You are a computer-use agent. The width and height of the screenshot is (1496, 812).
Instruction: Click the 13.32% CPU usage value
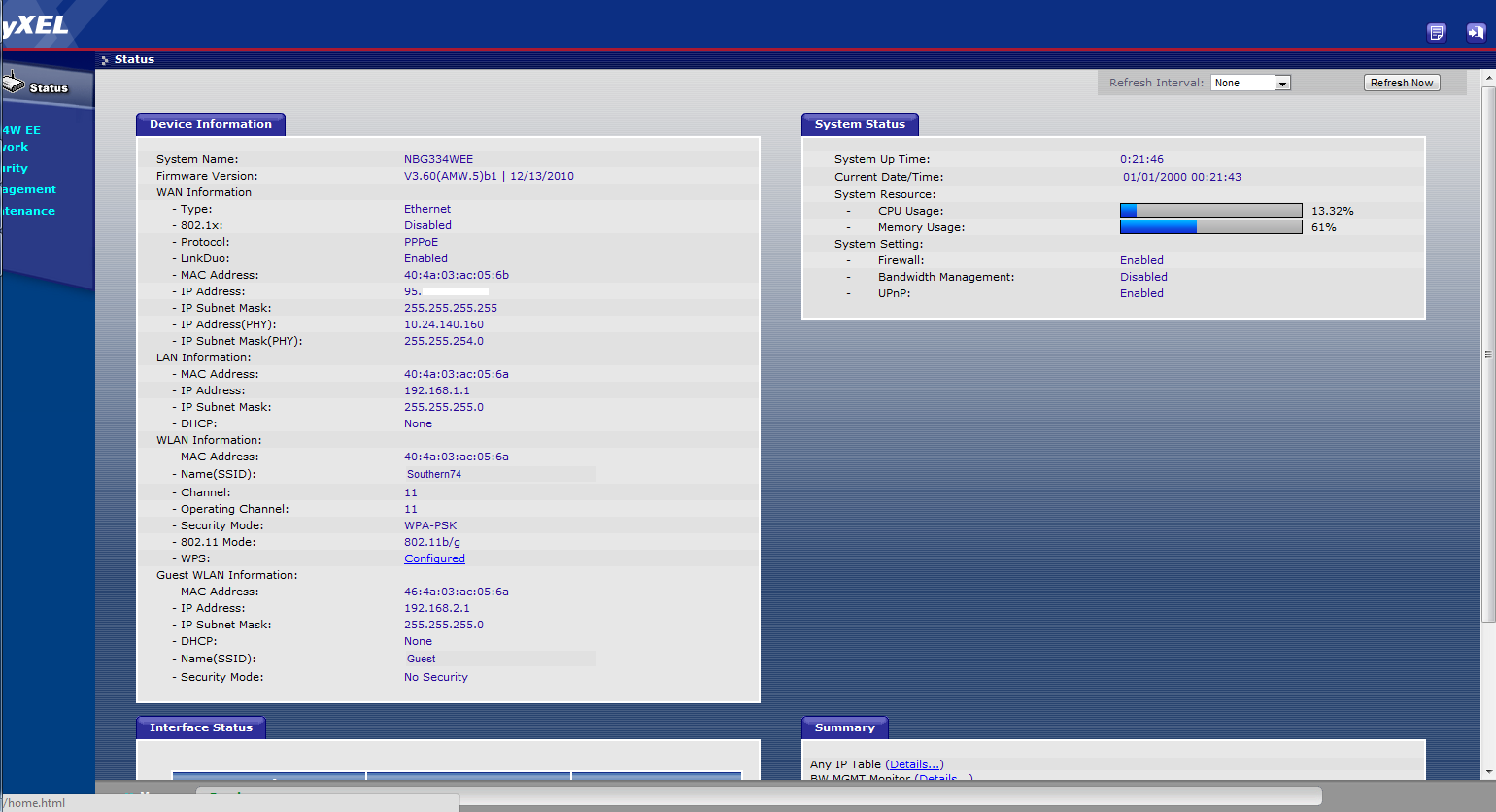pyautogui.click(x=1333, y=211)
